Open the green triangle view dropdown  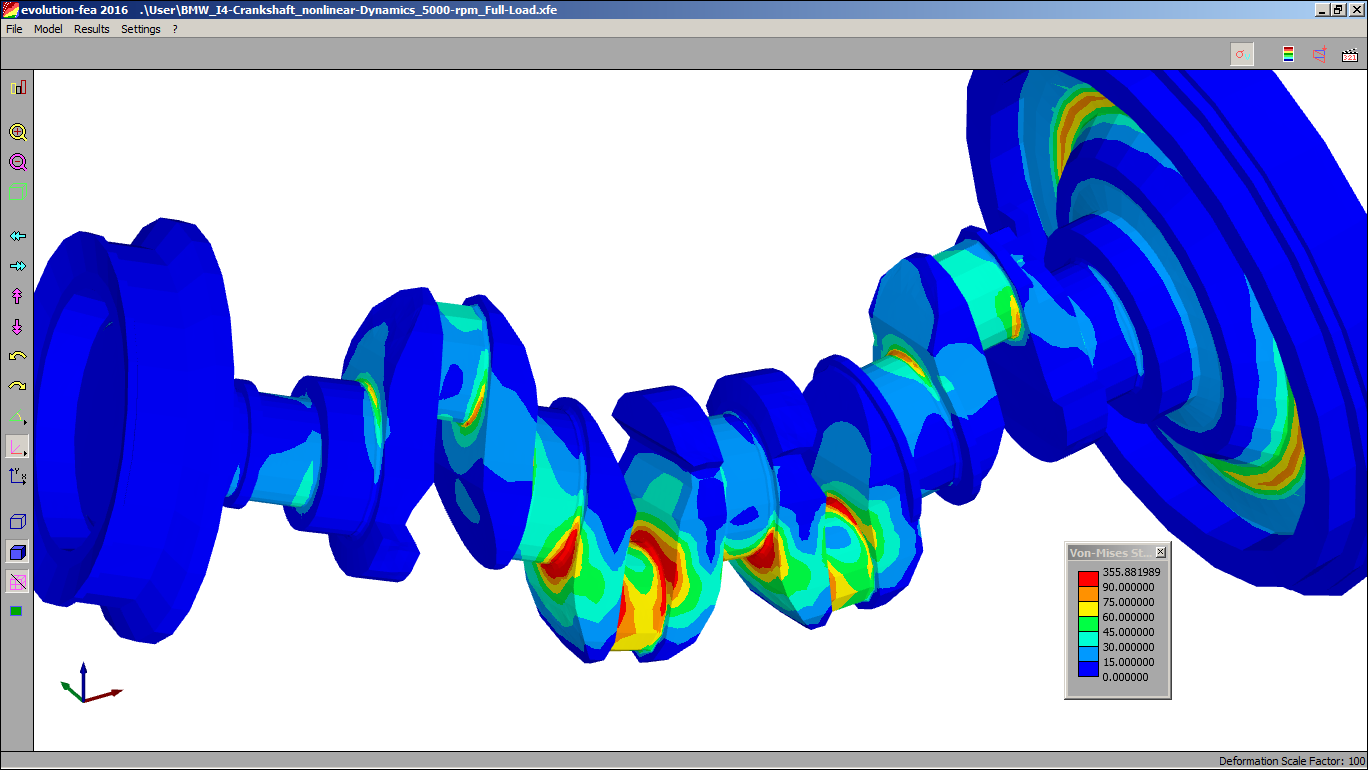(x=18, y=416)
